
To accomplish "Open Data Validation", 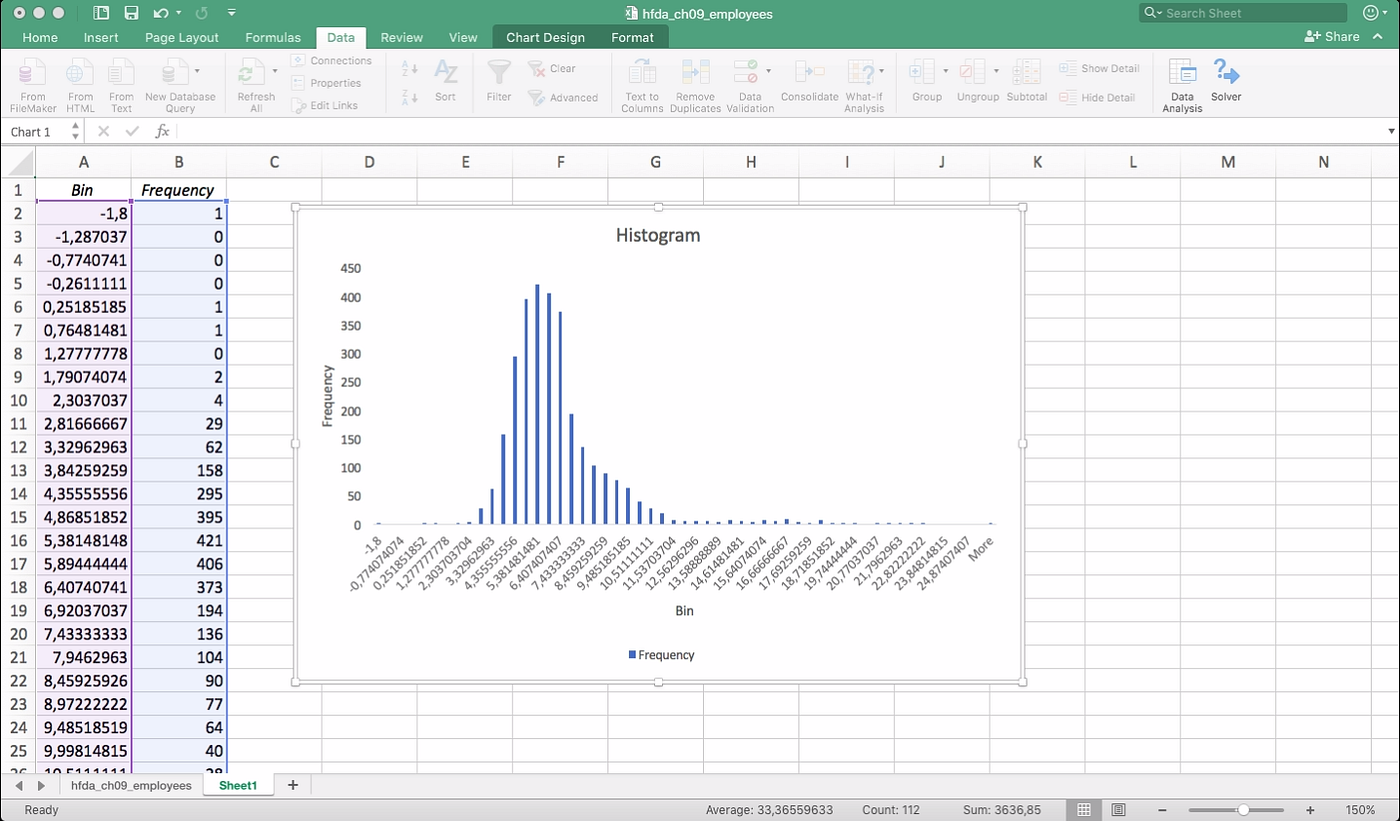I will point(748,80).
